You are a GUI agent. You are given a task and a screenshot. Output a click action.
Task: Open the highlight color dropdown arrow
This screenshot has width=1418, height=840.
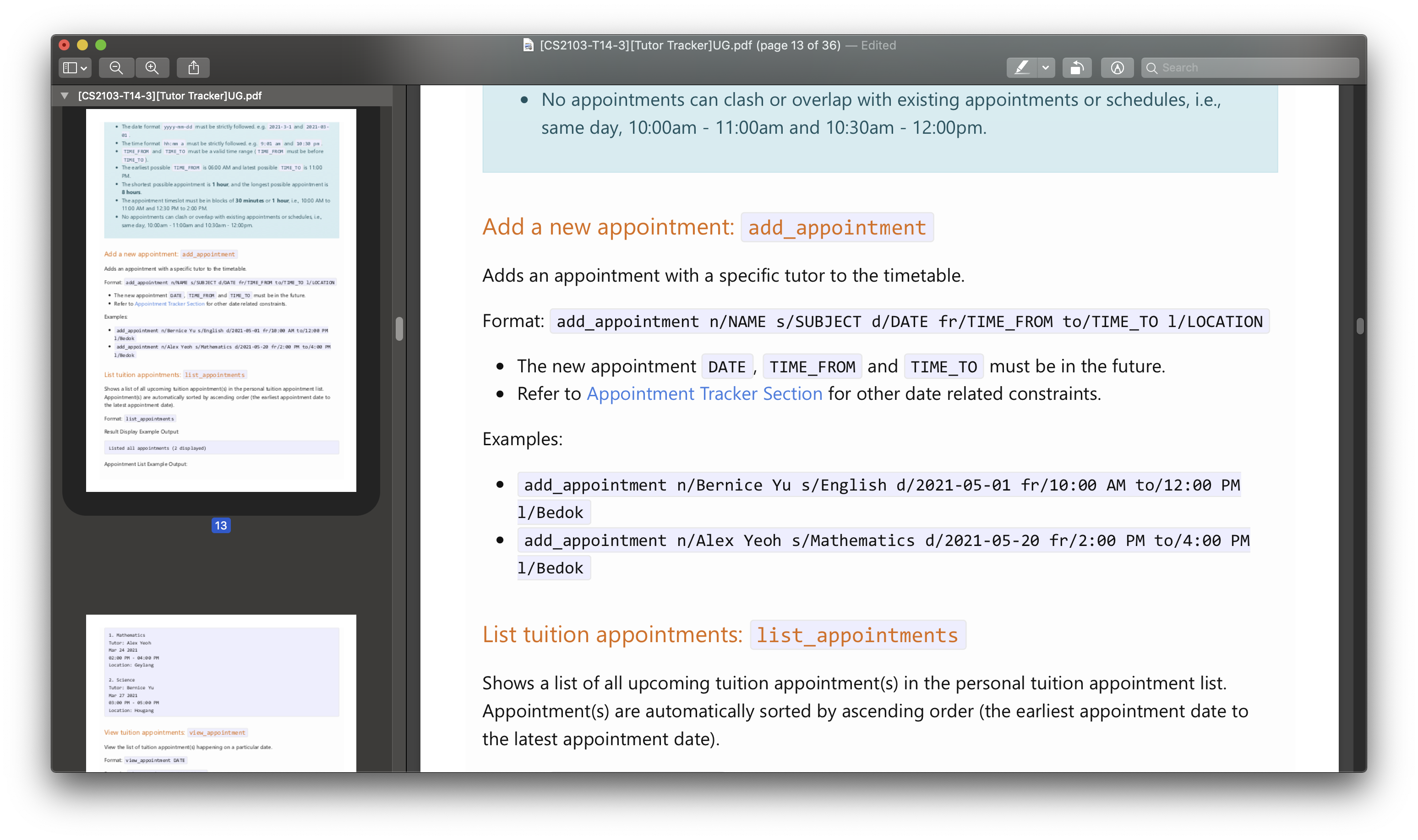(1046, 68)
